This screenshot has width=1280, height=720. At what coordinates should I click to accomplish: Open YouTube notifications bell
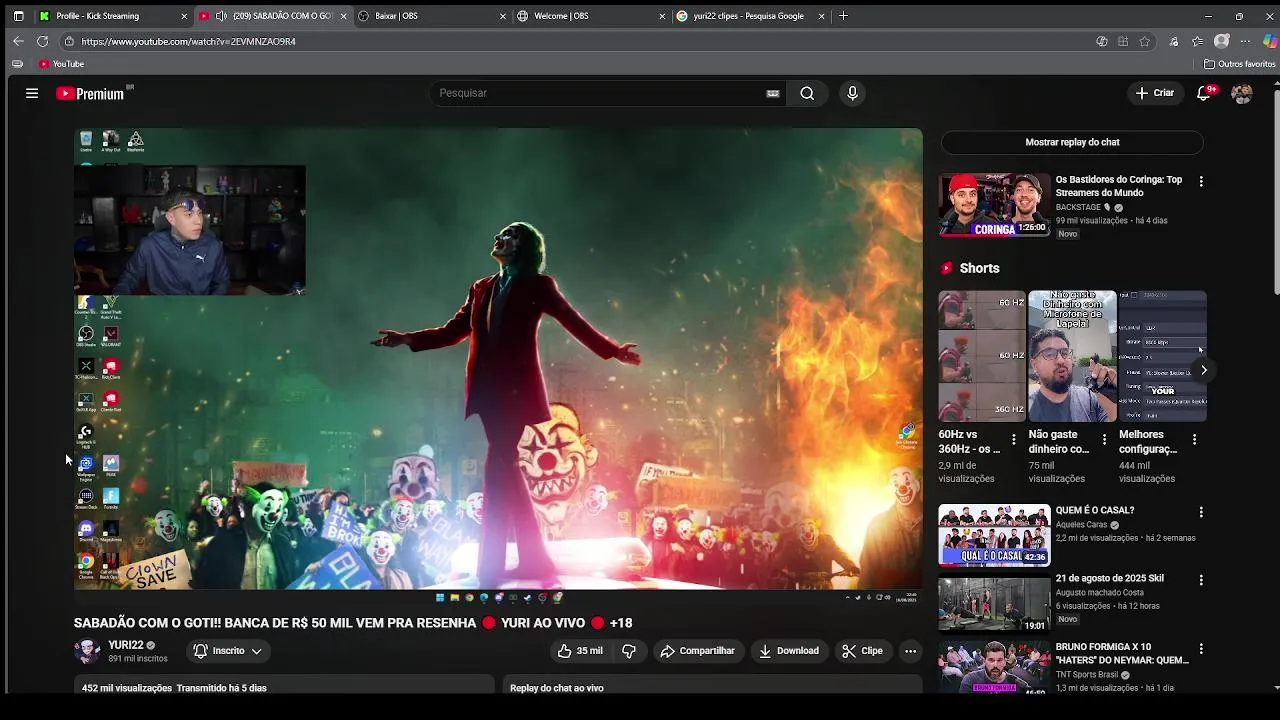coord(1205,93)
